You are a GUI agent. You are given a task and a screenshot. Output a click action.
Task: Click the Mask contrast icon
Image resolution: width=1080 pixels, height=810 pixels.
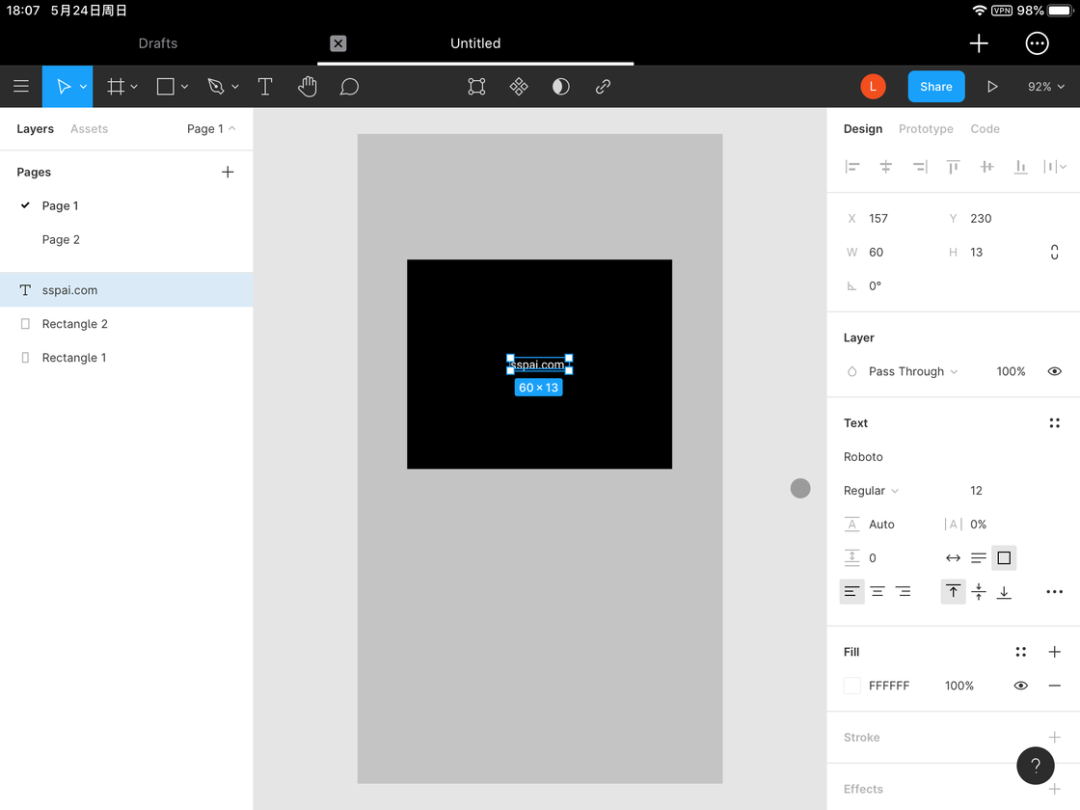click(561, 87)
